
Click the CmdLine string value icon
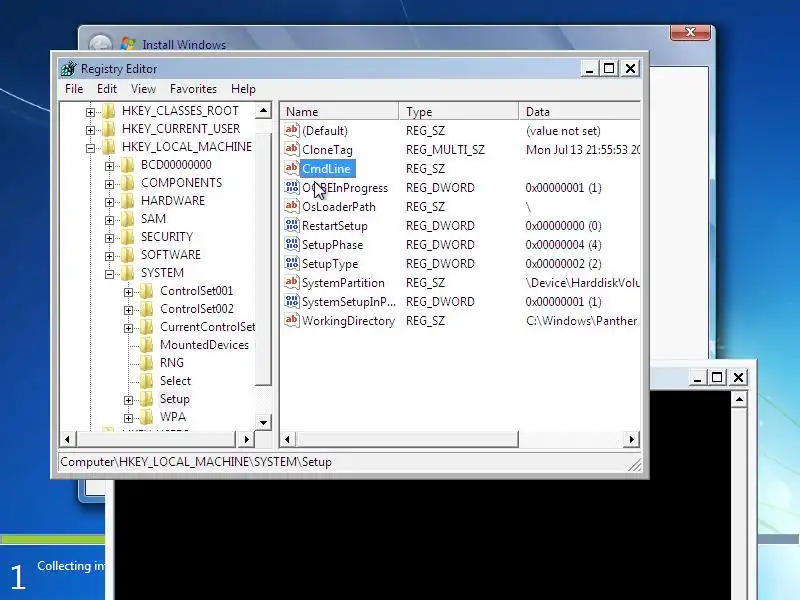point(292,168)
